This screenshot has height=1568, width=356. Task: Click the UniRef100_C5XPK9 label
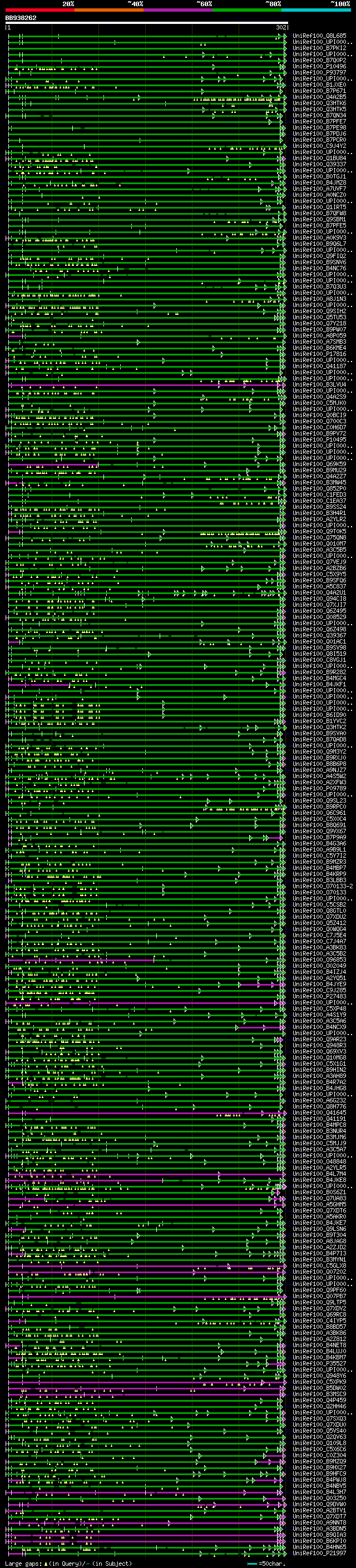[319, 1382]
